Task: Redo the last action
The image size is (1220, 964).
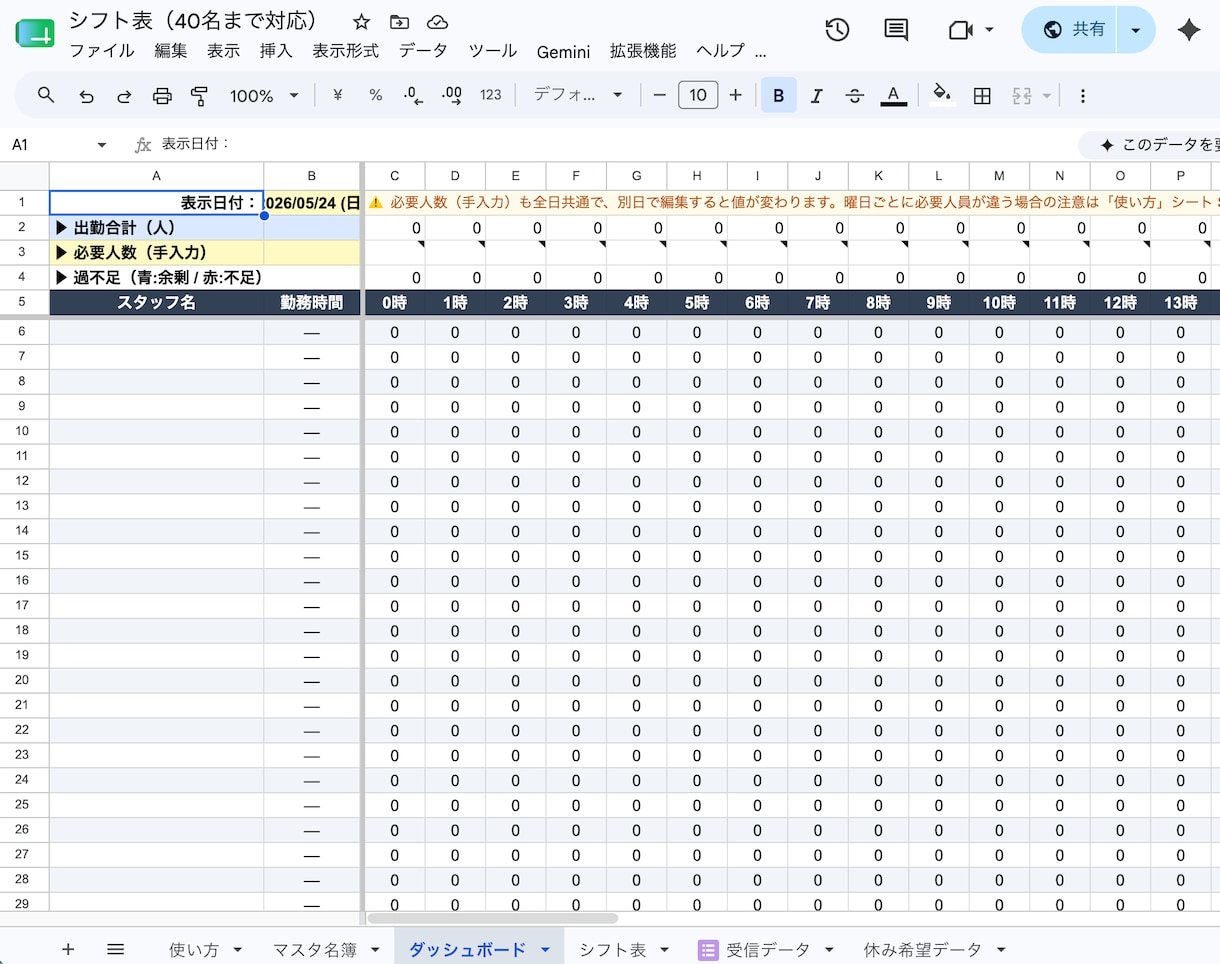Action: click(x=124, y=96)
